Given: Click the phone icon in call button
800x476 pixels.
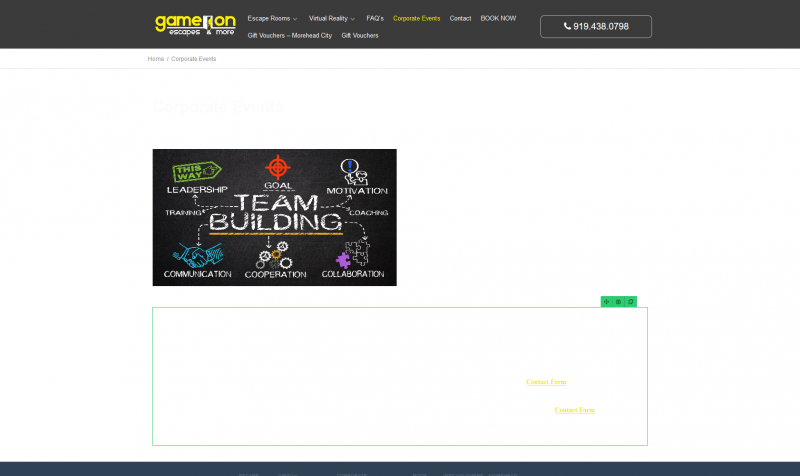Looking at the screenshot, I should [567, 26].
